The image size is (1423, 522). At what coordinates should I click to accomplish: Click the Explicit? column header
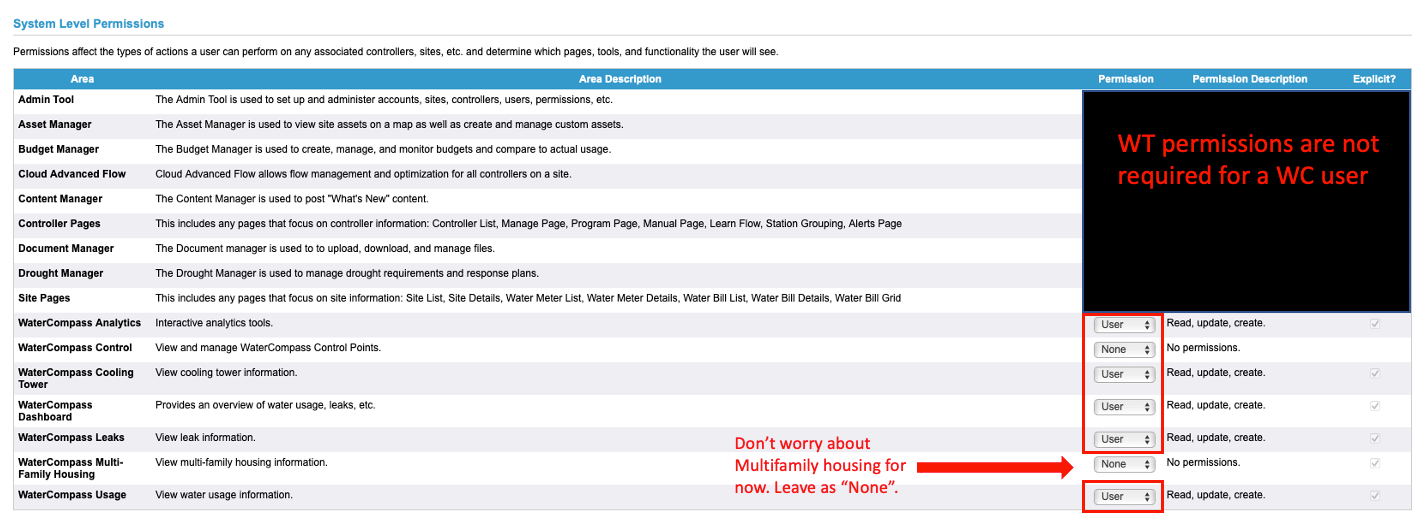click(1374, 79)
